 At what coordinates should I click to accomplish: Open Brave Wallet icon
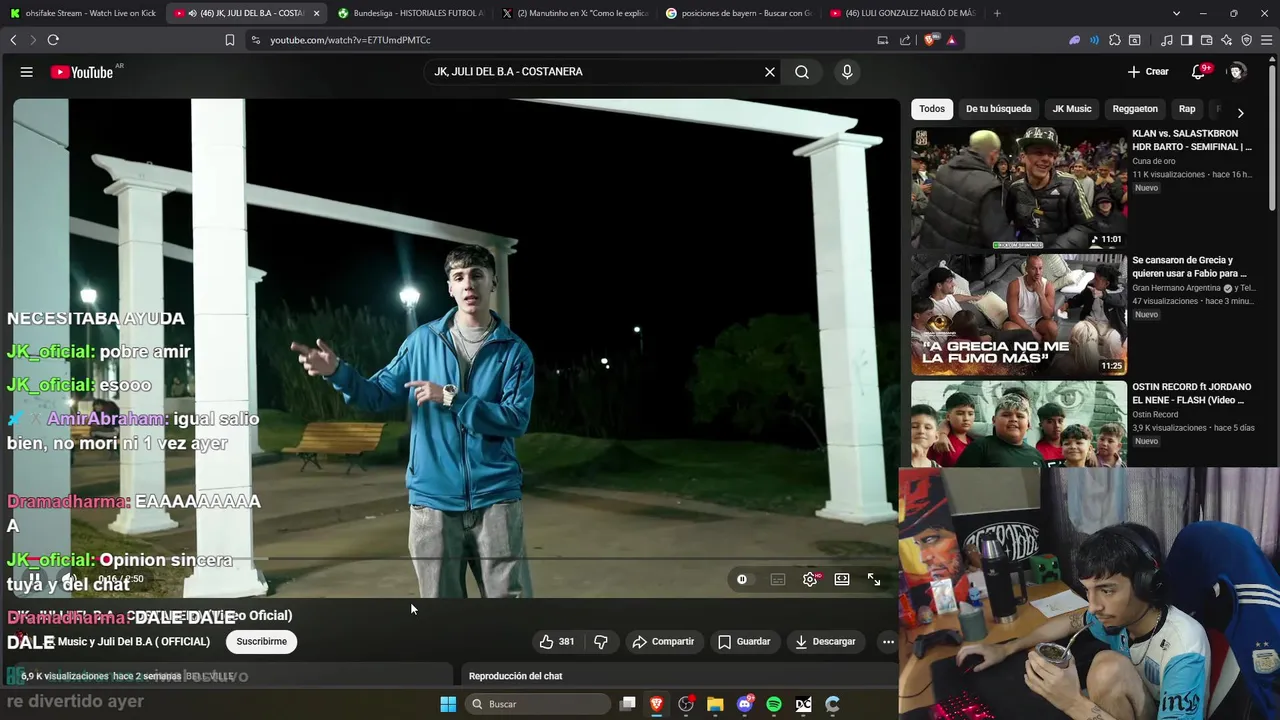(x=1206, y=40)
